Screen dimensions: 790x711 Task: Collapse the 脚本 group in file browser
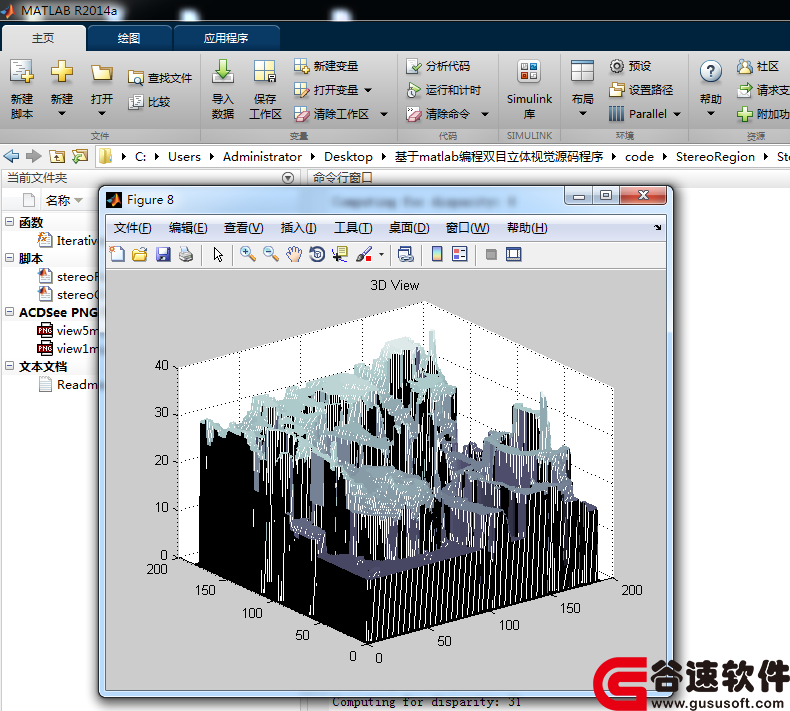(9, 257)
